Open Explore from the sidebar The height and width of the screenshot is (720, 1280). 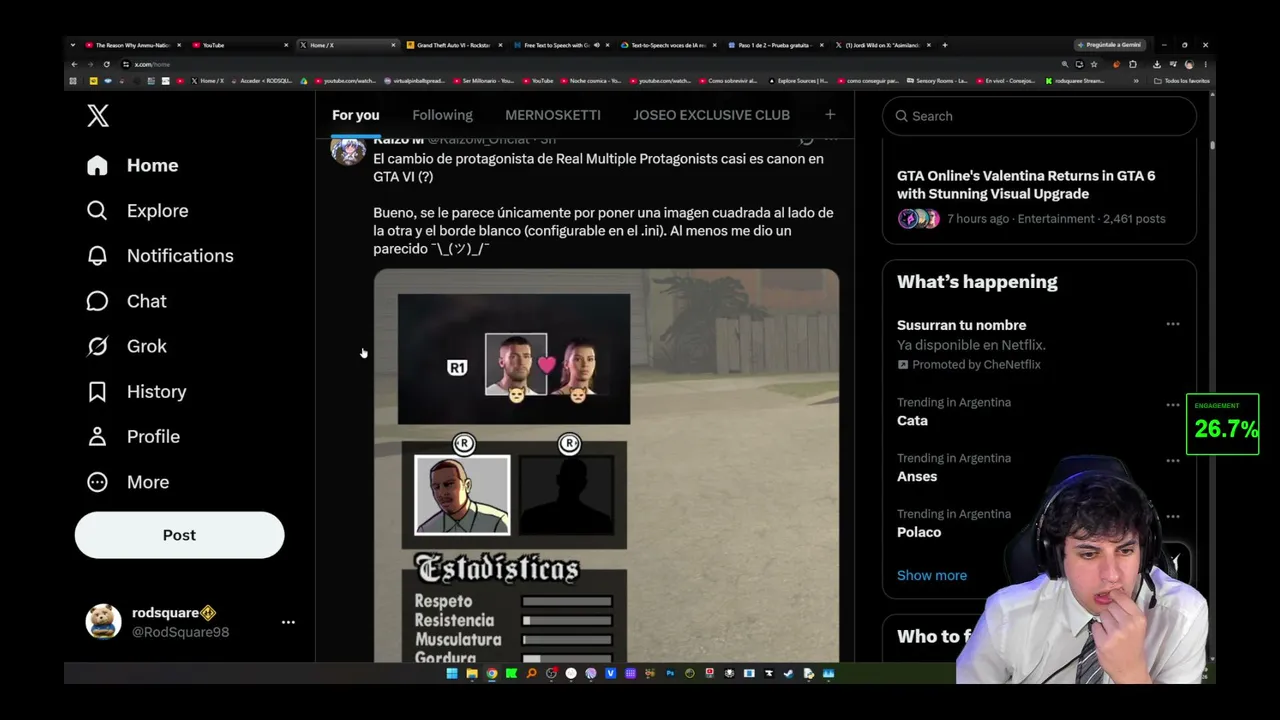138,210
